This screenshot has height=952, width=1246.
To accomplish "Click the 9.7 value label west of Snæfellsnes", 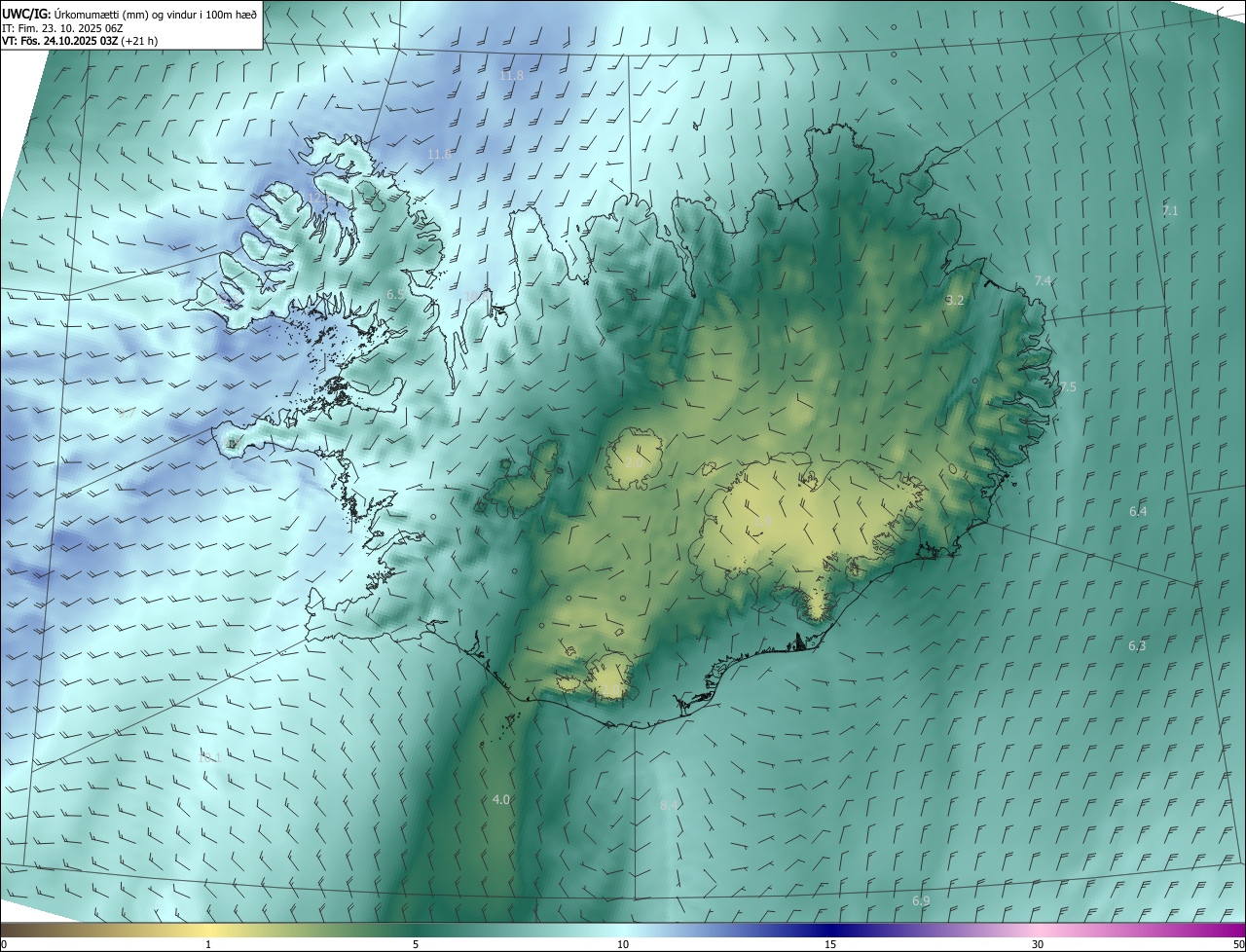I will pyautogui.click(x=127, y=414).
